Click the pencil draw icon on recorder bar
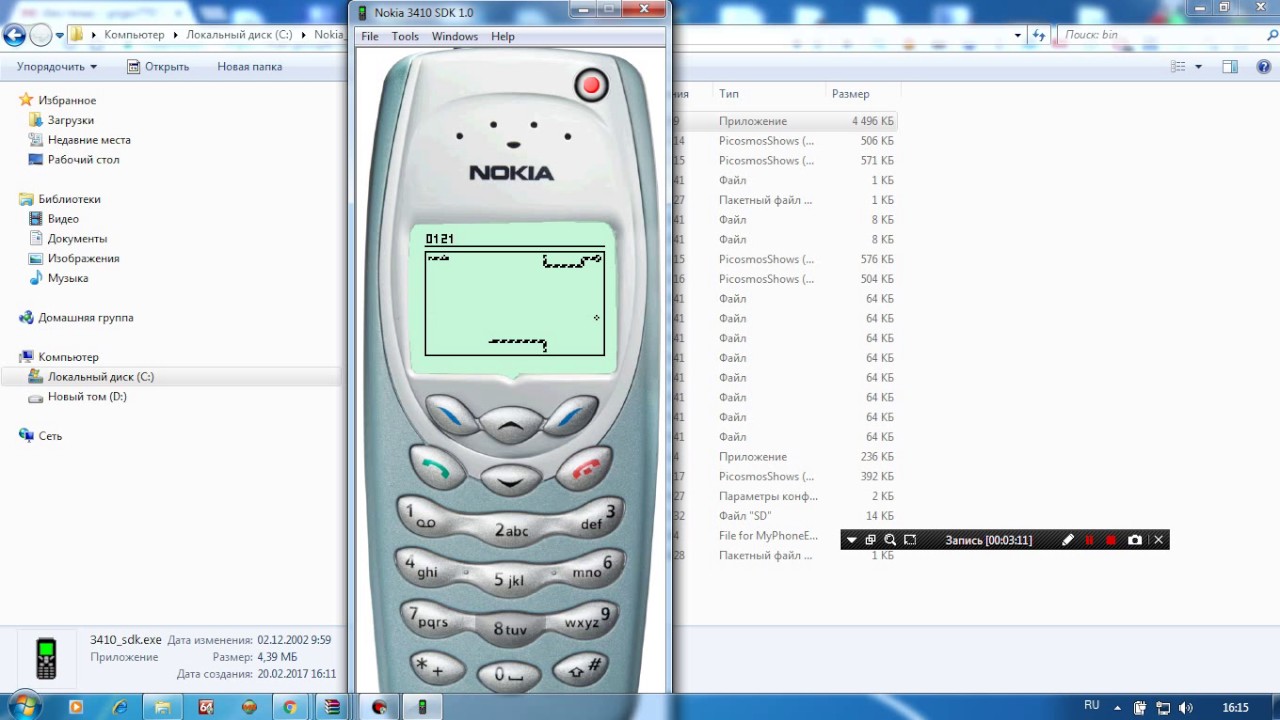The width and height of the screenshot is (1280, 720). [1068, 540]
